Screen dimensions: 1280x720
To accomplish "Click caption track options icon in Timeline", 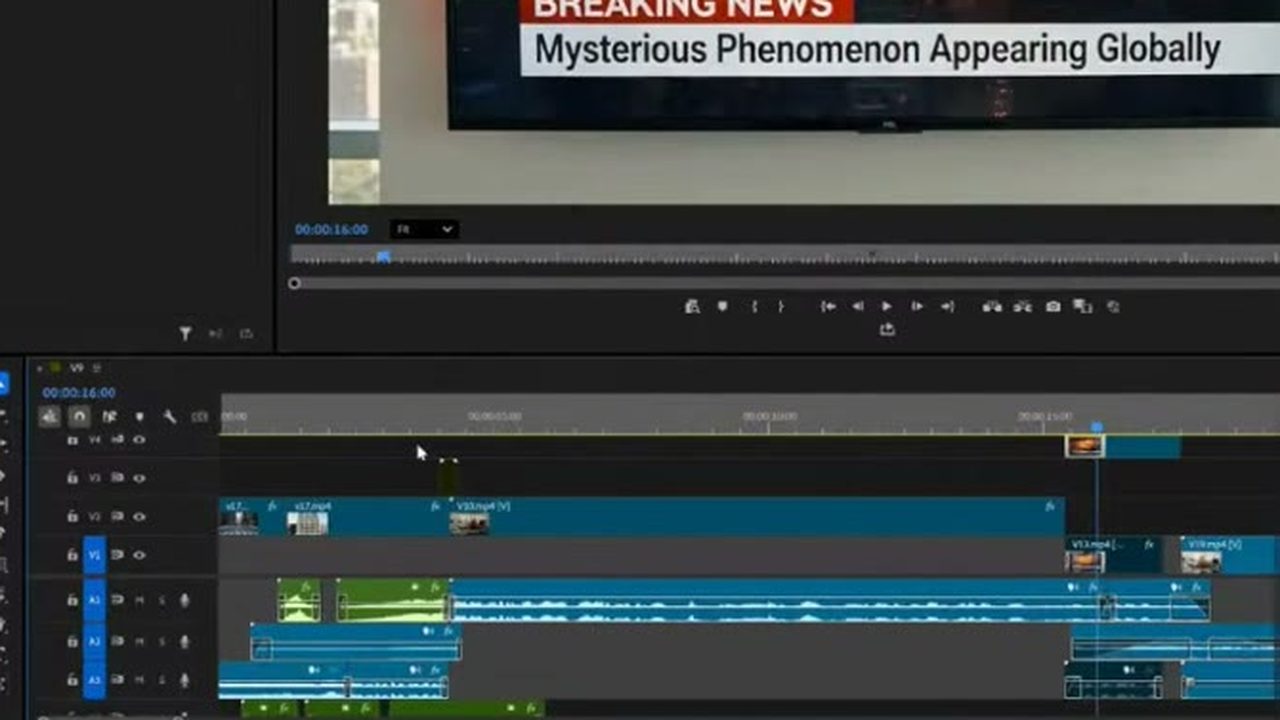I will pyautogui.click(x=200, y=416).
